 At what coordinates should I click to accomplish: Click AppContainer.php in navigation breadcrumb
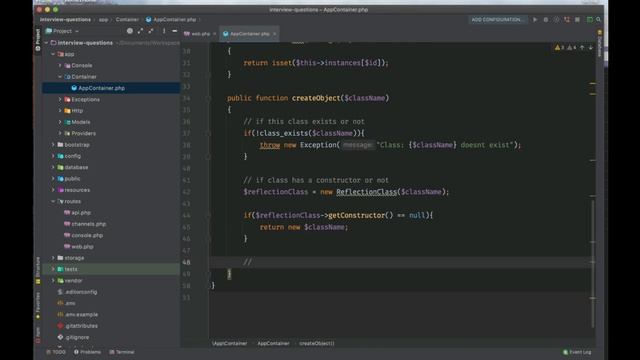pyautogui.click(x=171, y=20)
